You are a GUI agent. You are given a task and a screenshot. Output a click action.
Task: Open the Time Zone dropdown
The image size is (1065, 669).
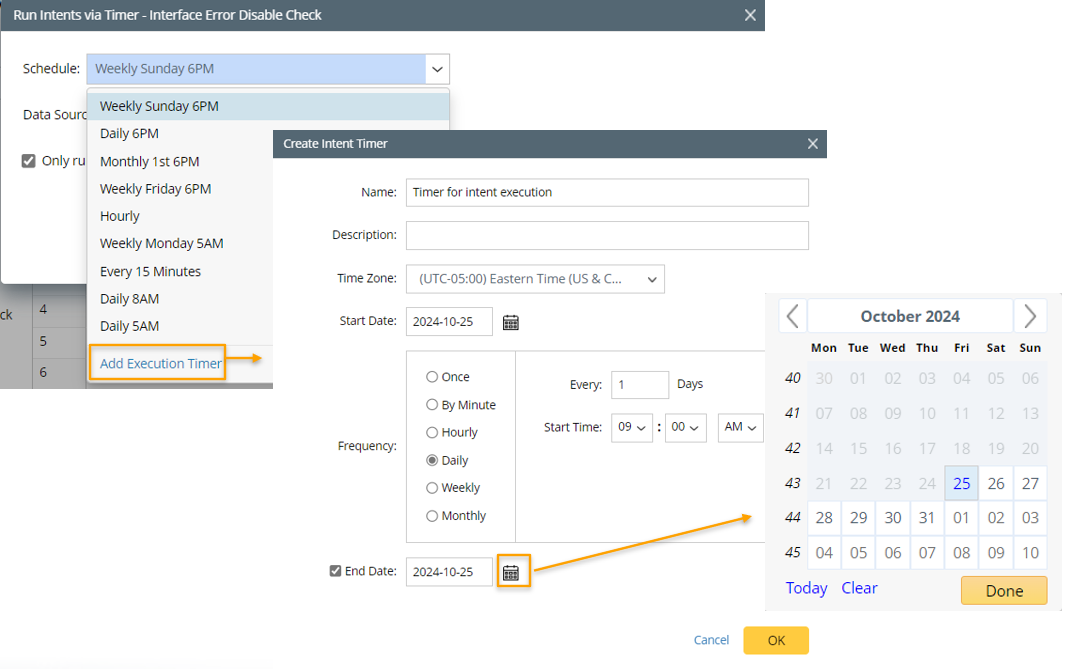pos(535,279)
